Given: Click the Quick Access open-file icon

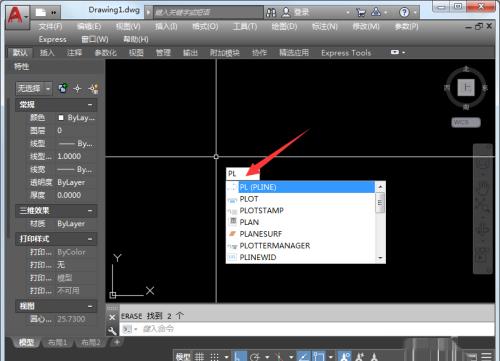Looking at the screenshot, I should (41, 12).
